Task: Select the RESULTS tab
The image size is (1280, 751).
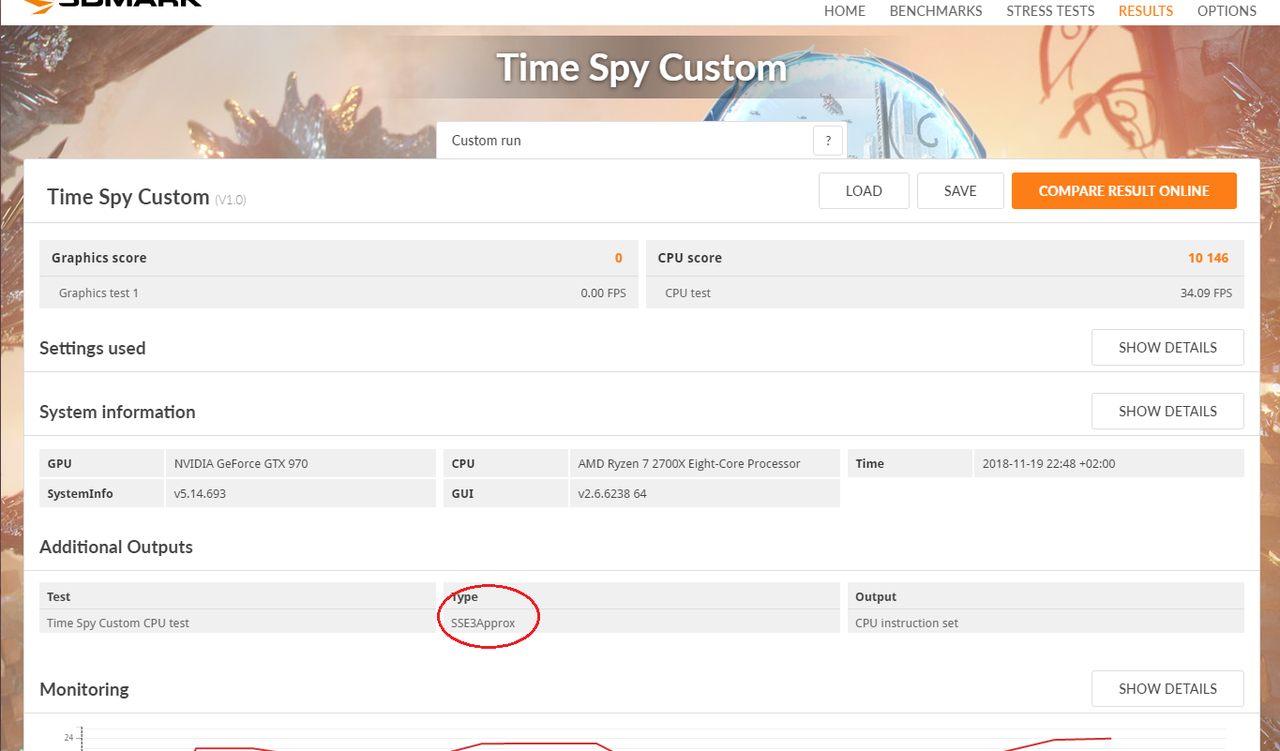Action: coord(1146,11)
